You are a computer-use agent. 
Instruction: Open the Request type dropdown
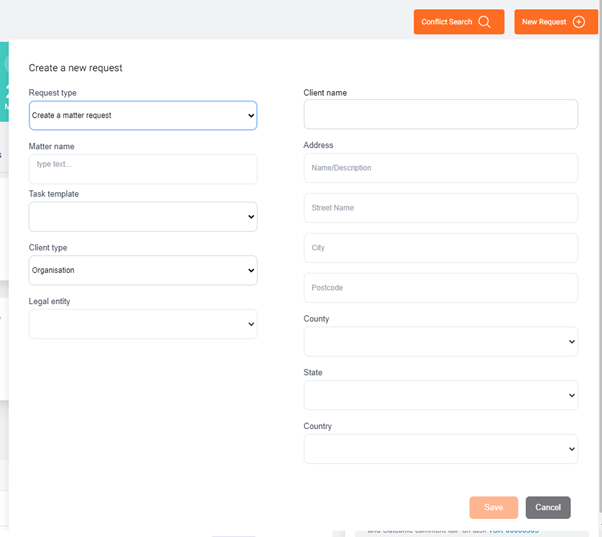pos(143,115)
